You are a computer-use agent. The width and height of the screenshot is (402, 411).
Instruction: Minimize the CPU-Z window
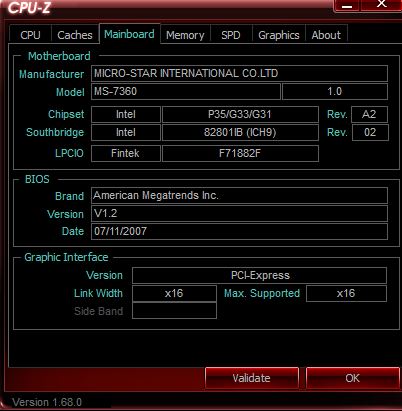coord(347,5)
